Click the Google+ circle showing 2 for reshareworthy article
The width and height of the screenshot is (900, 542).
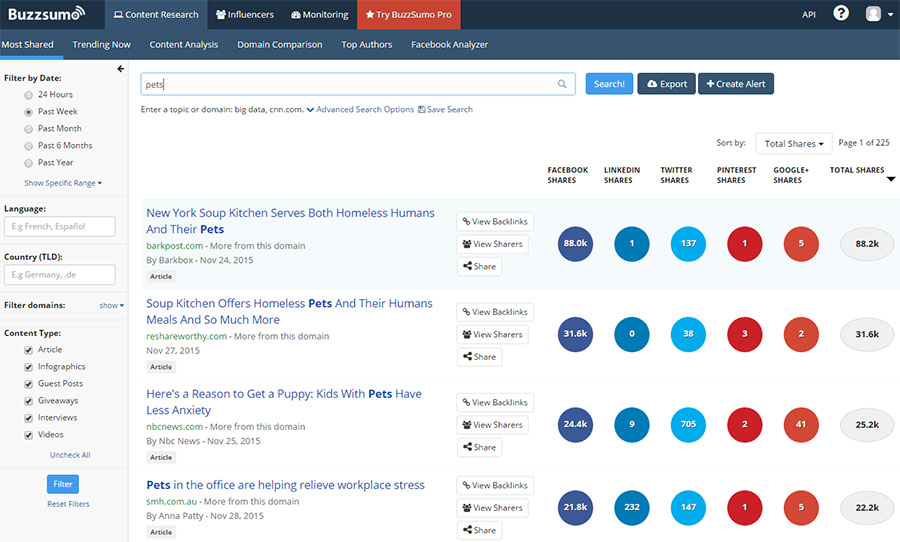pos(801,334)
